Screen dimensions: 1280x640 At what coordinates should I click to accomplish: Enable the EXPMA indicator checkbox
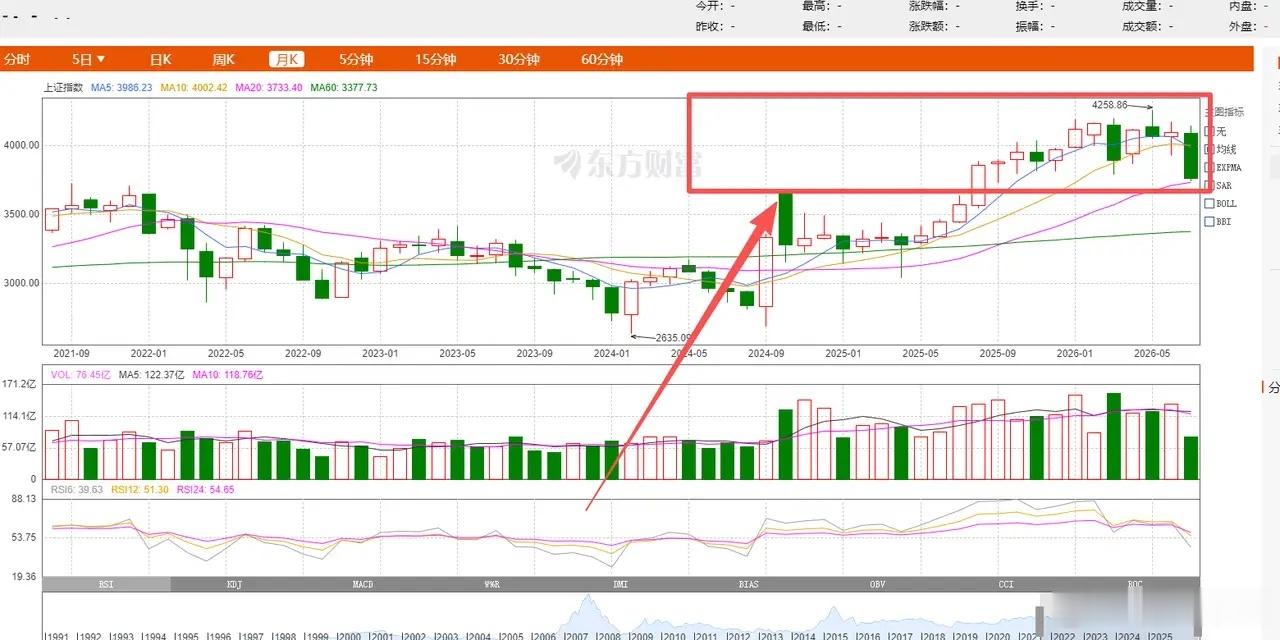1210,167
